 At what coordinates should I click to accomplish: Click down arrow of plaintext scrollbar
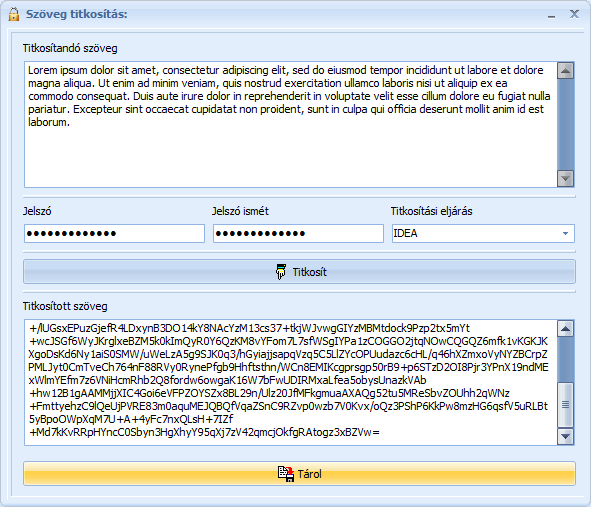point(565,178)
